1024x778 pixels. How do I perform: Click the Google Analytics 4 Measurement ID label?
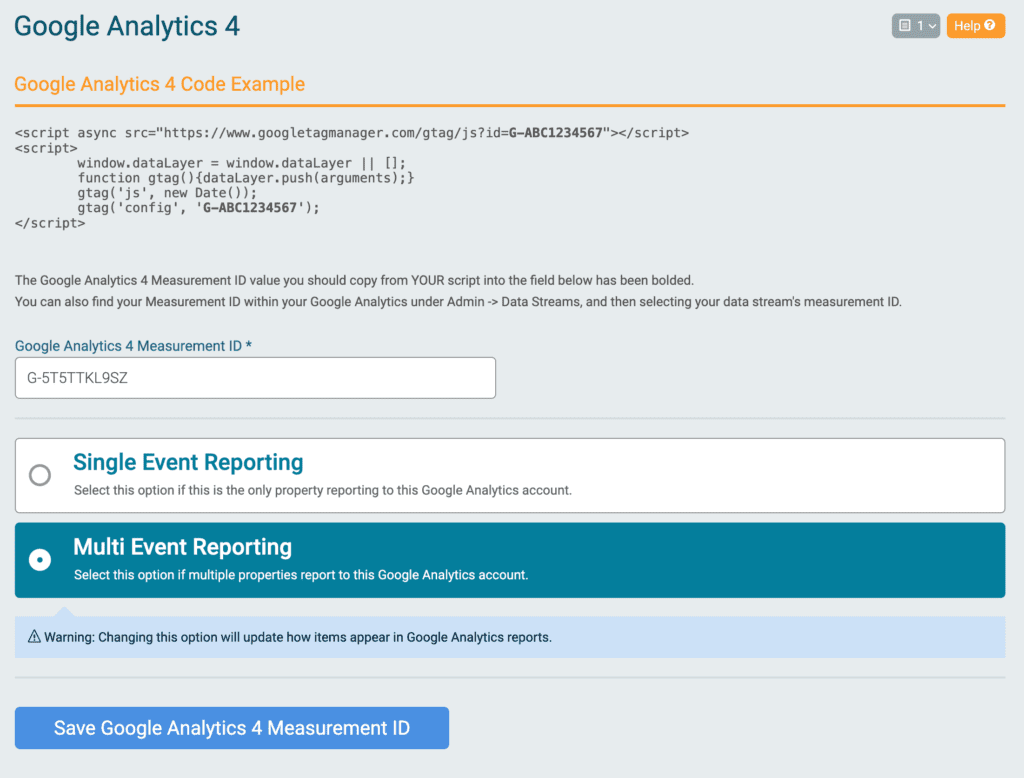tap(133, 346)
